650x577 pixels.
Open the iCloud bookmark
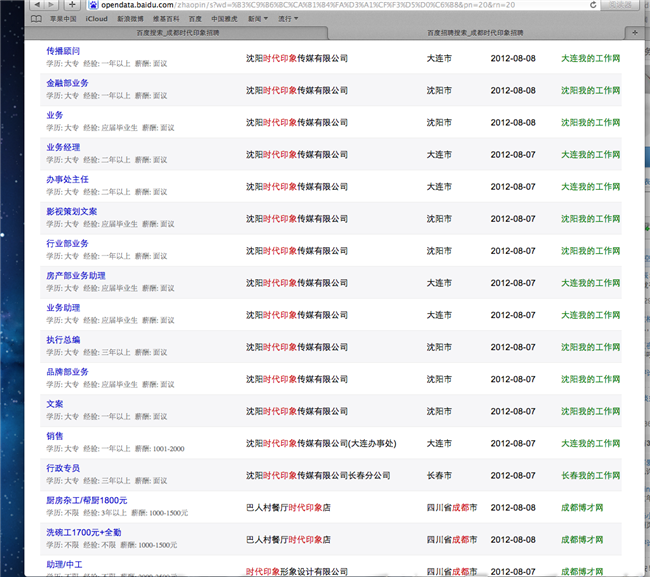click(97, 19)
